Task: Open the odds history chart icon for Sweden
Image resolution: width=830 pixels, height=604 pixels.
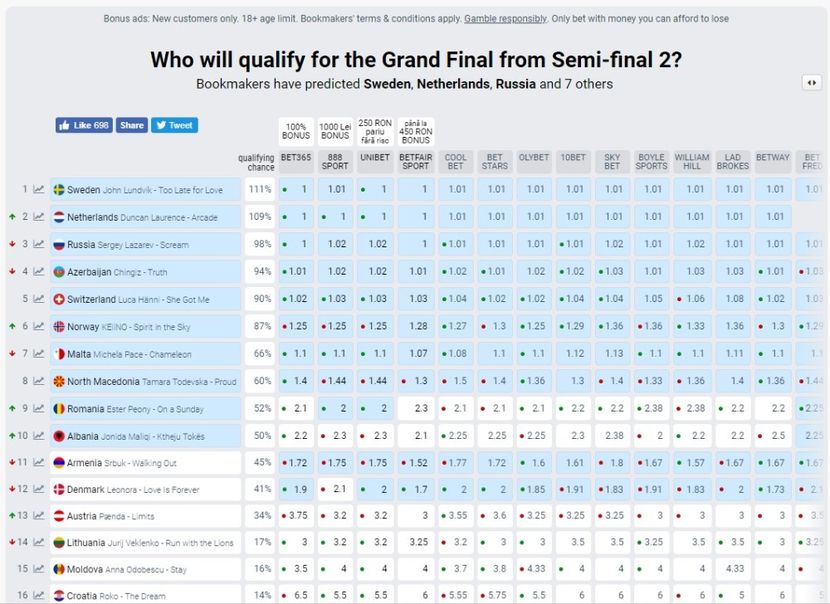Action: [39, 189]
